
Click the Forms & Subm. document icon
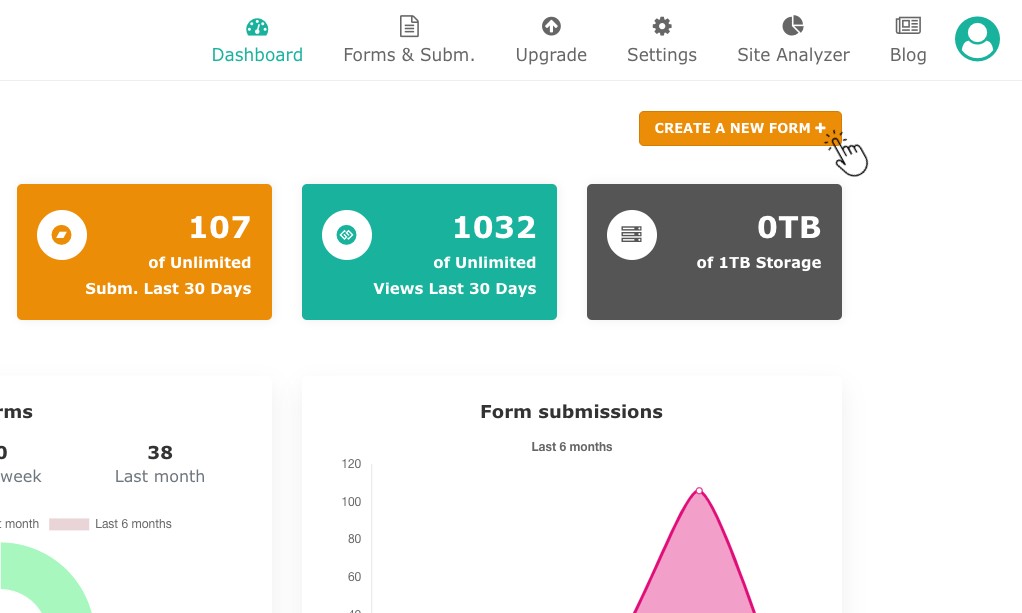pyautogui.click(x=409, y=26)
